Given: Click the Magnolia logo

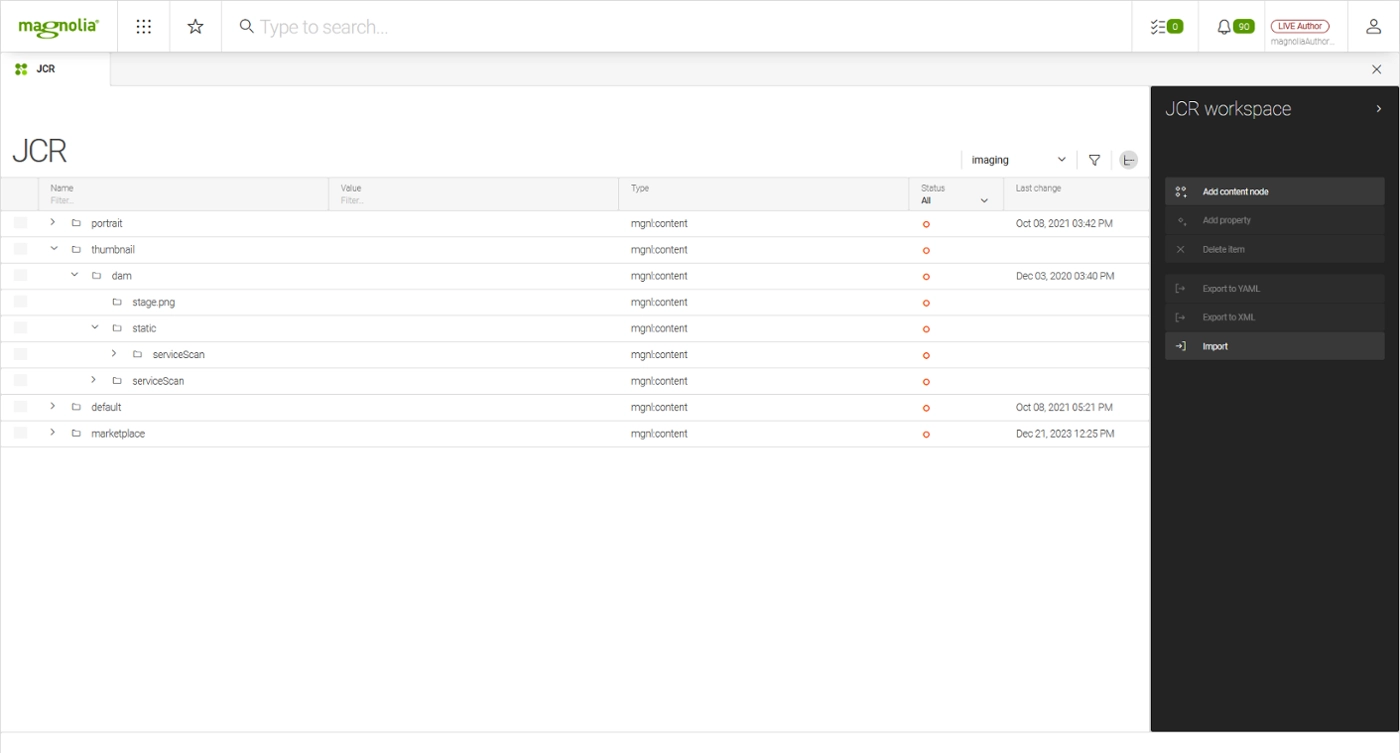Looking at the screenshot, I should pyautogui.click(x=58, y=27).
